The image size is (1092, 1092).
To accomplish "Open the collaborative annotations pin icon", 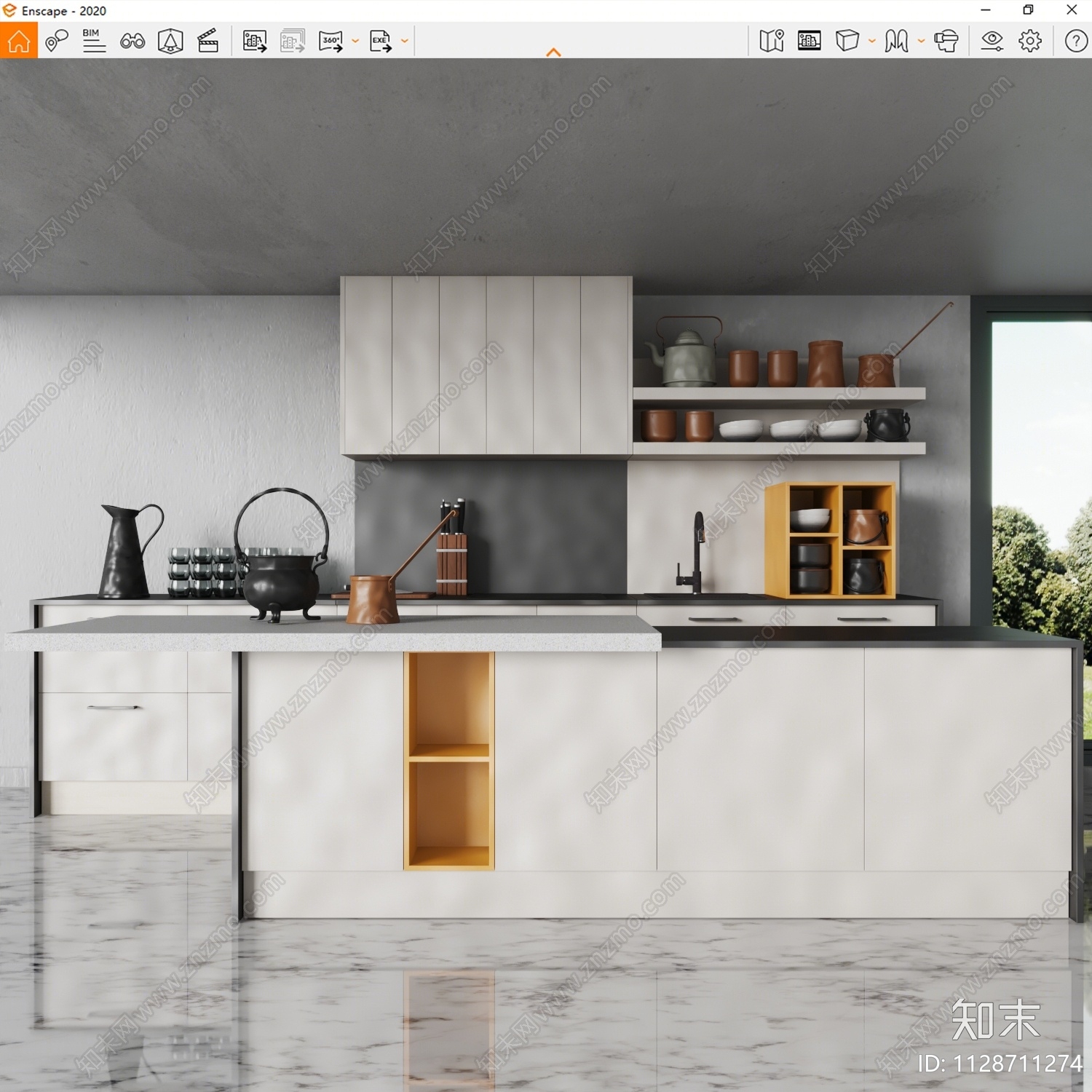I will click(x=57, y=41).
